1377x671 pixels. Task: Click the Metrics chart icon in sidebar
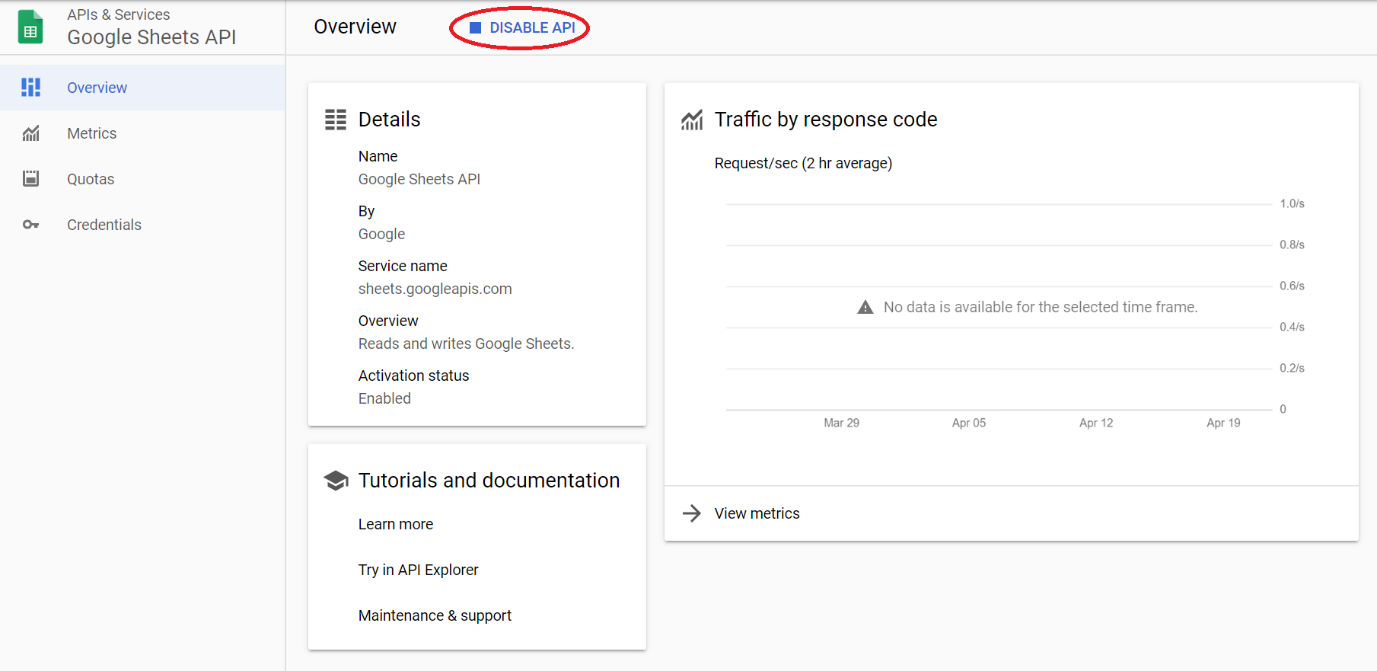click(31, 133)
